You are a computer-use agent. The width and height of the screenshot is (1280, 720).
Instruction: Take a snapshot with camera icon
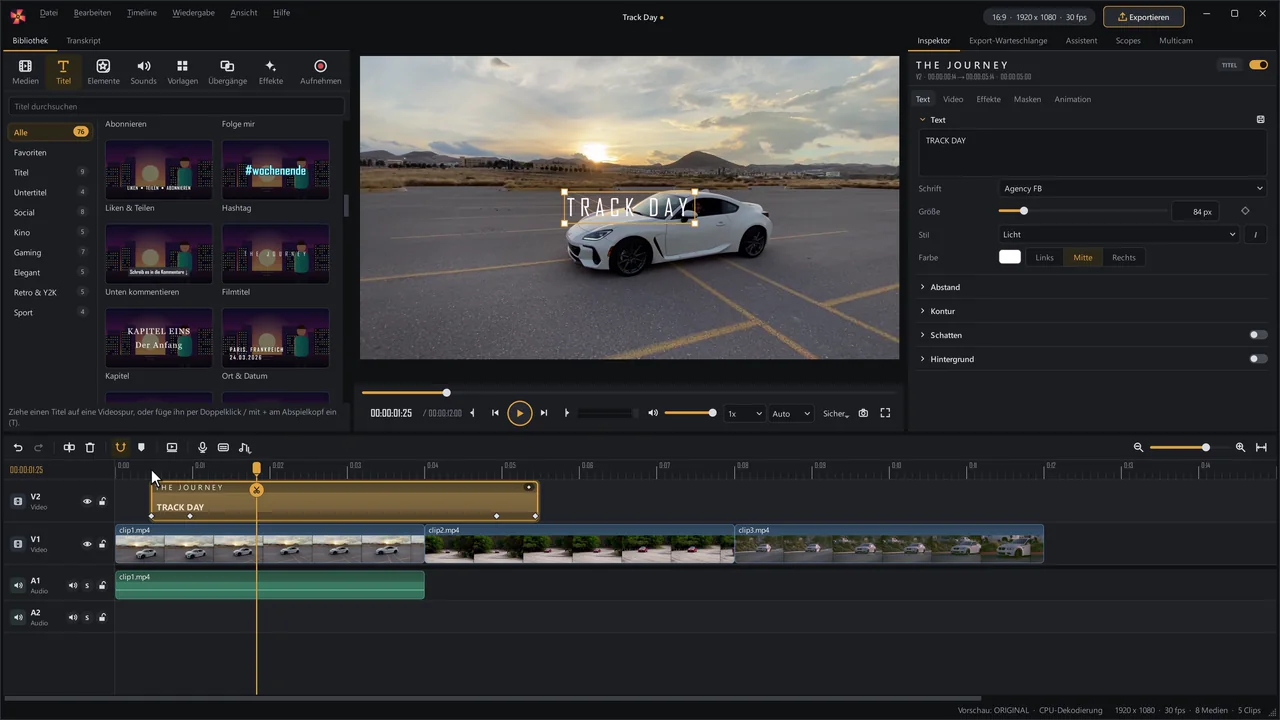(x=863, y=413)
